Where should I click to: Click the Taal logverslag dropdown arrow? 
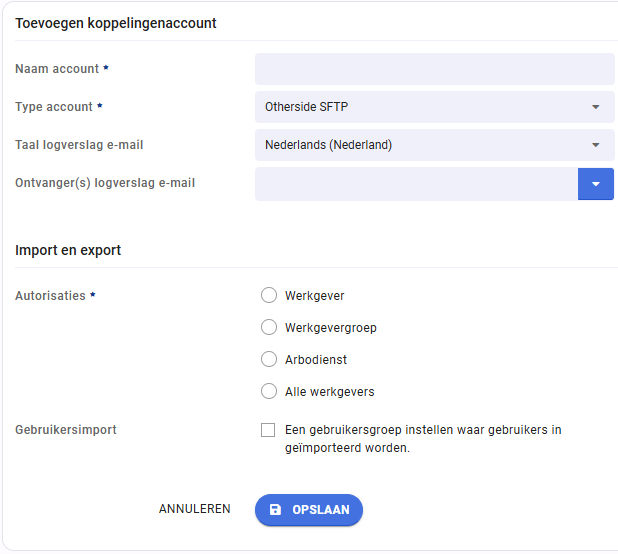(596, 145)
